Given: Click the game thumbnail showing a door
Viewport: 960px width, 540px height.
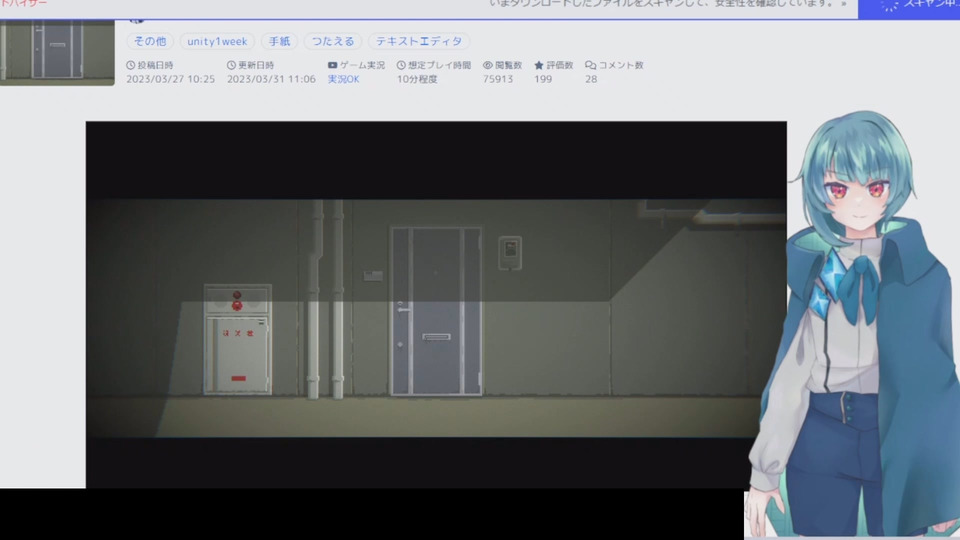Looking at the screenshot, I should point(57,52).
